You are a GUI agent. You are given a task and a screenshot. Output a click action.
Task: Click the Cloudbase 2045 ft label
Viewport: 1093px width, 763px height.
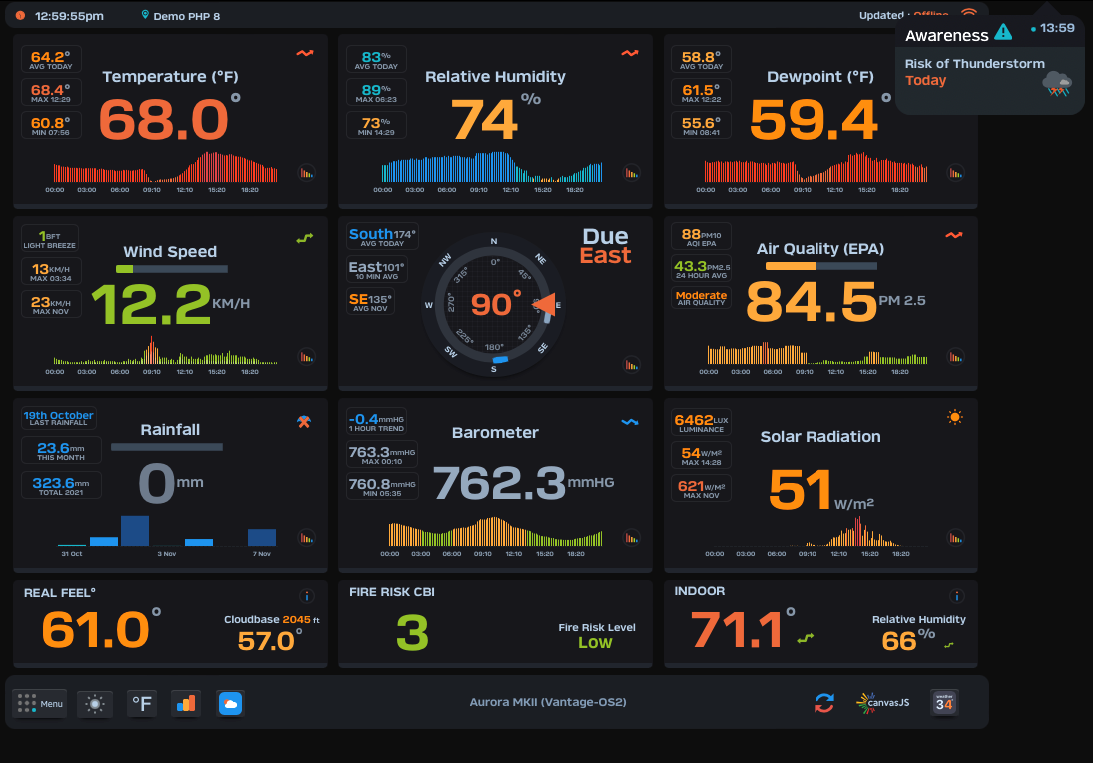[x=272, y=619]
